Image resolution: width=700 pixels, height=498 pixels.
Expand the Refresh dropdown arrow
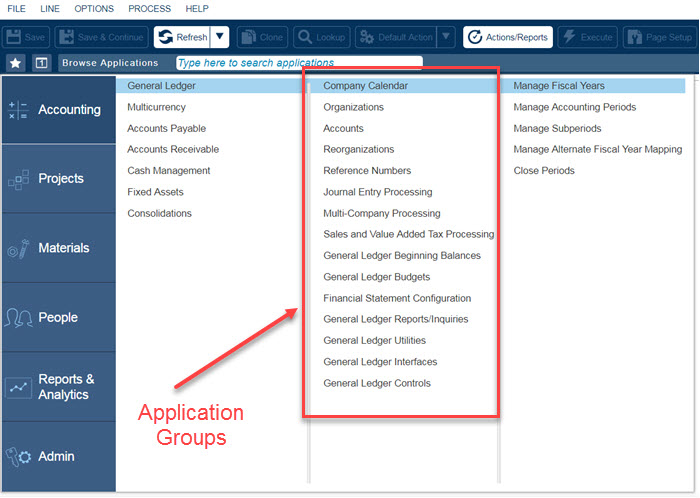tap(220, 37)
